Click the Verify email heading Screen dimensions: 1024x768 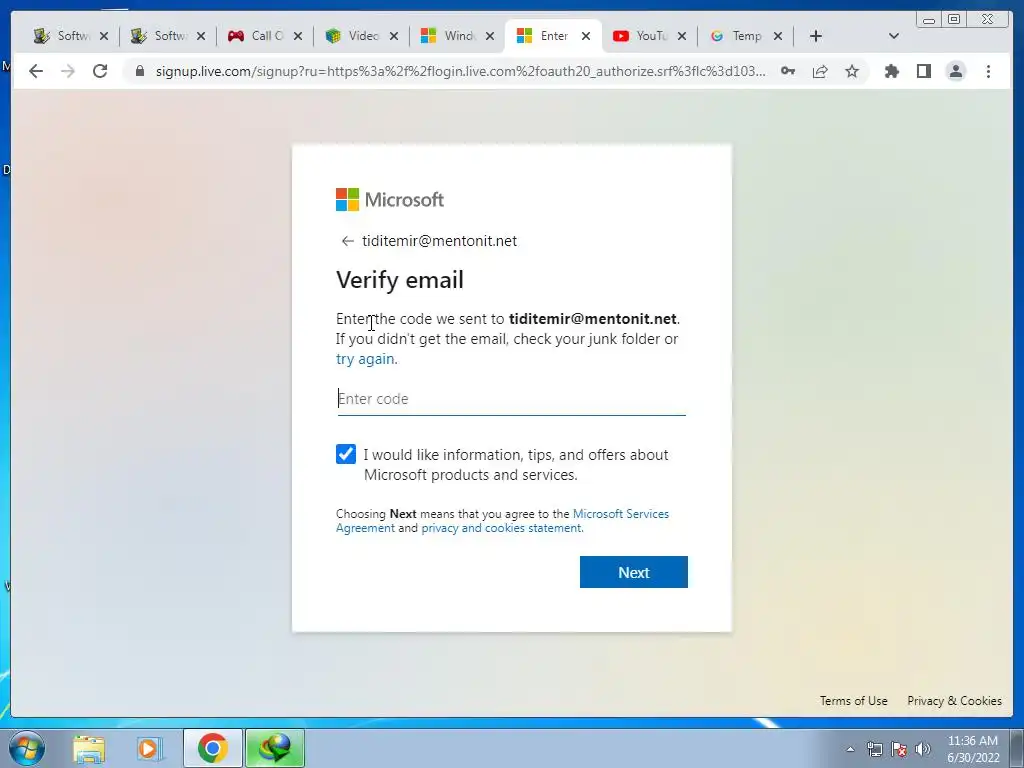[x=400, y=280]
